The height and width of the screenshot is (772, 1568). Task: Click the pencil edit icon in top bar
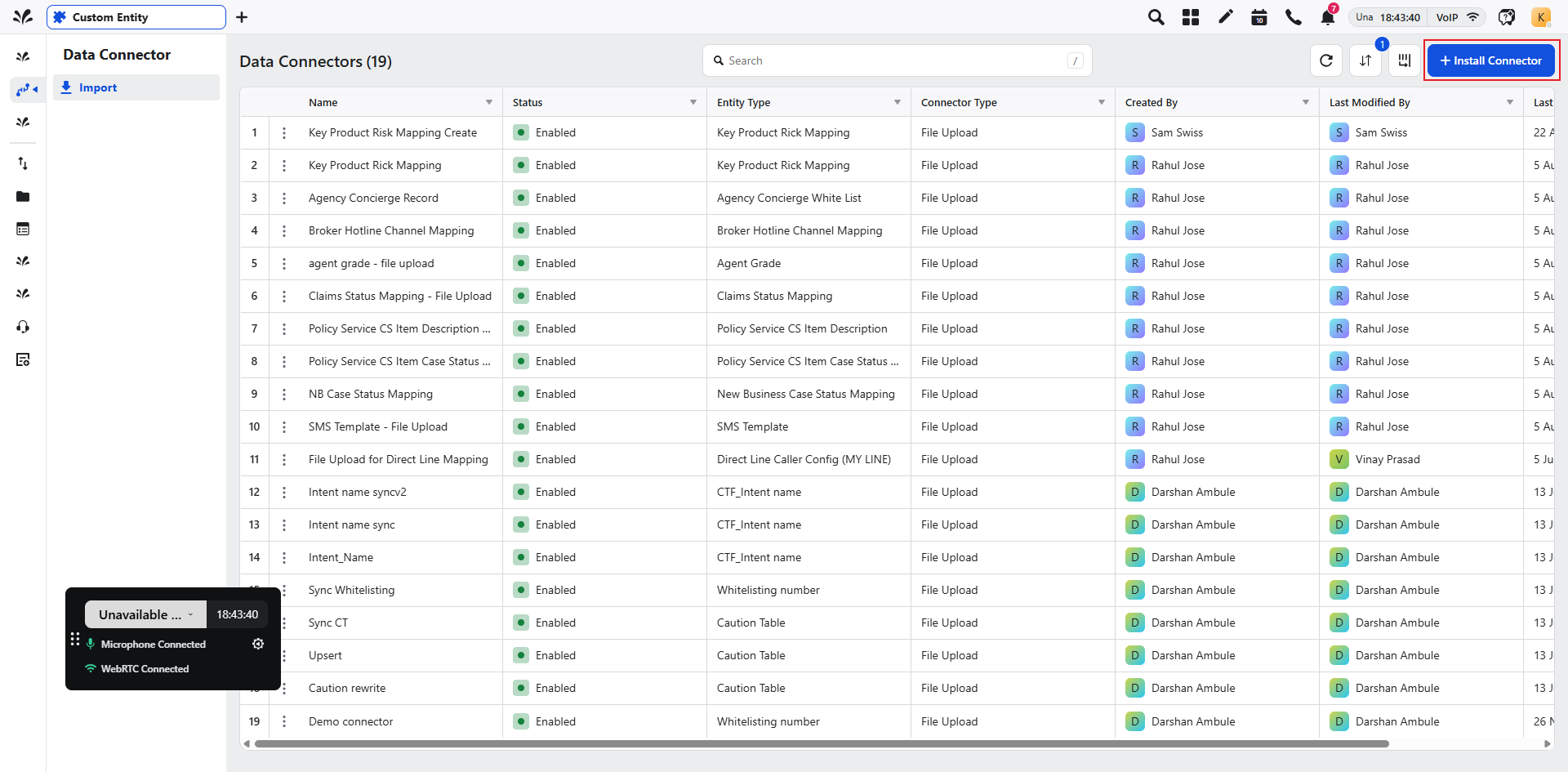tap(1225, 17)
